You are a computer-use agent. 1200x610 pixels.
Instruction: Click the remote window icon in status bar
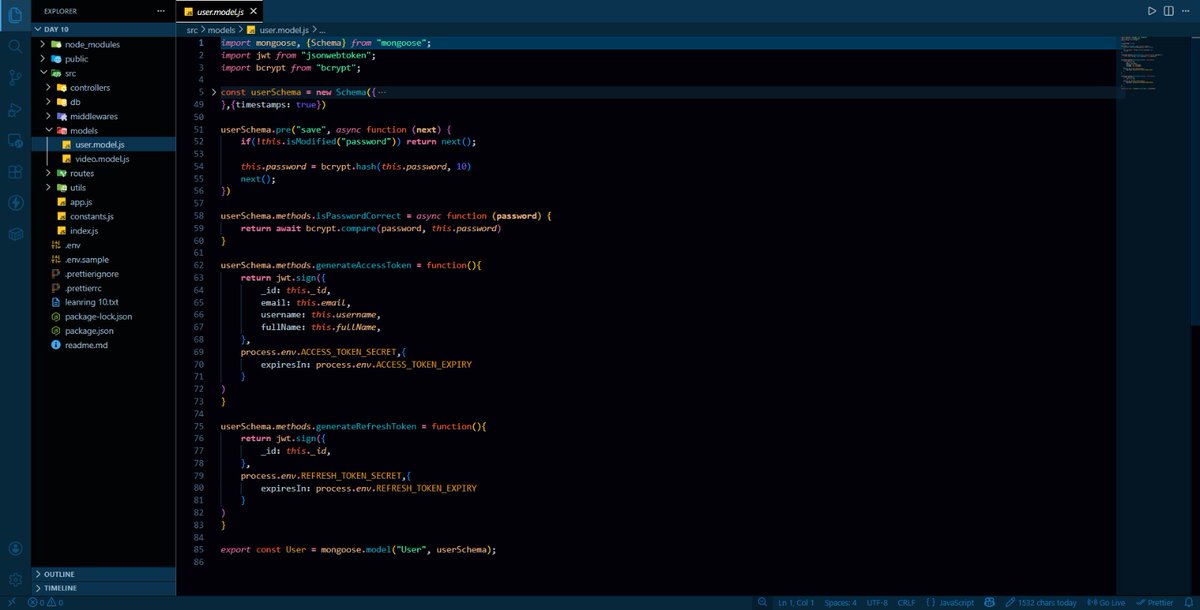pos(11,603)
